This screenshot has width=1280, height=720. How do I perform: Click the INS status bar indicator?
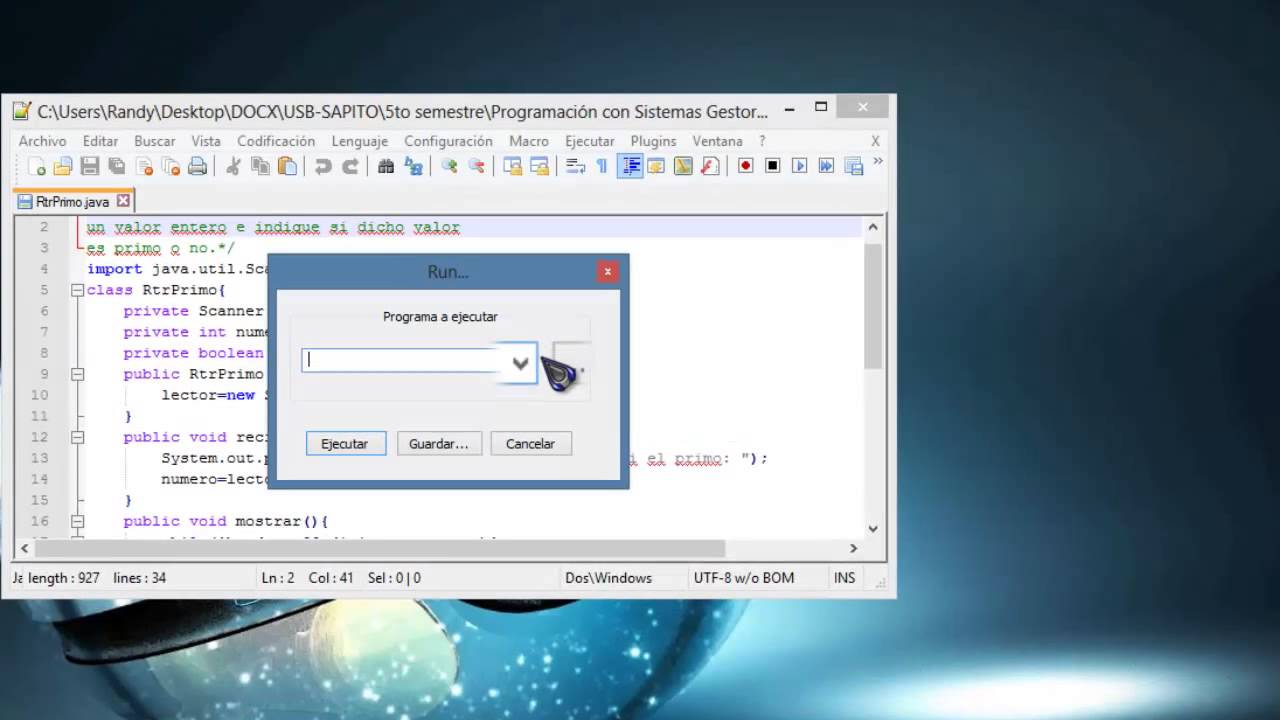click(x=845, y=578)
